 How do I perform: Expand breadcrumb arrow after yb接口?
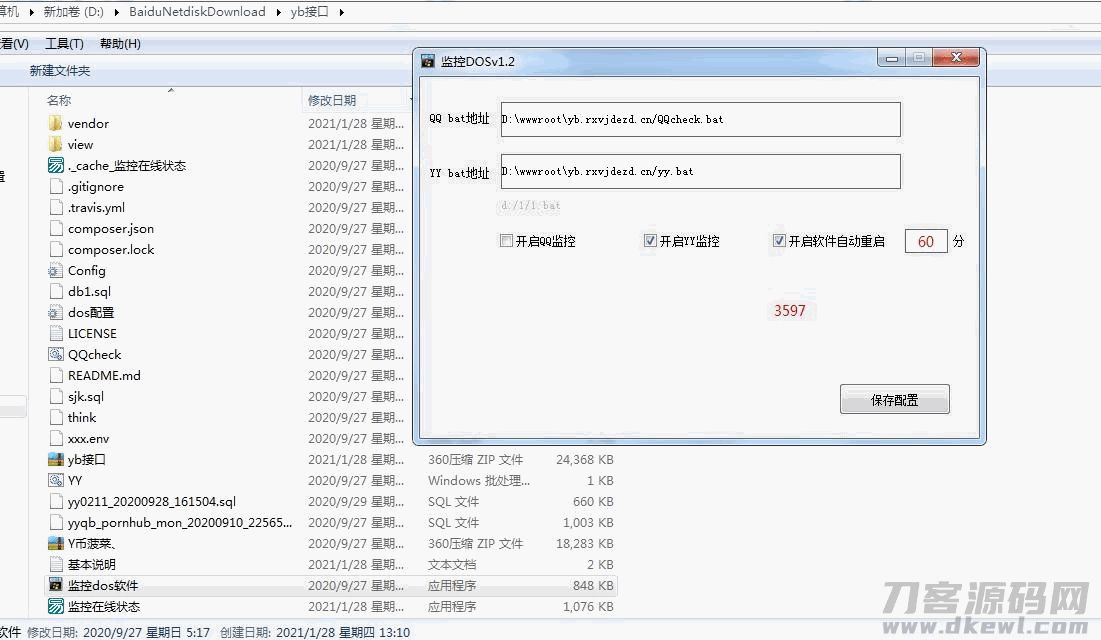[342, 12]
